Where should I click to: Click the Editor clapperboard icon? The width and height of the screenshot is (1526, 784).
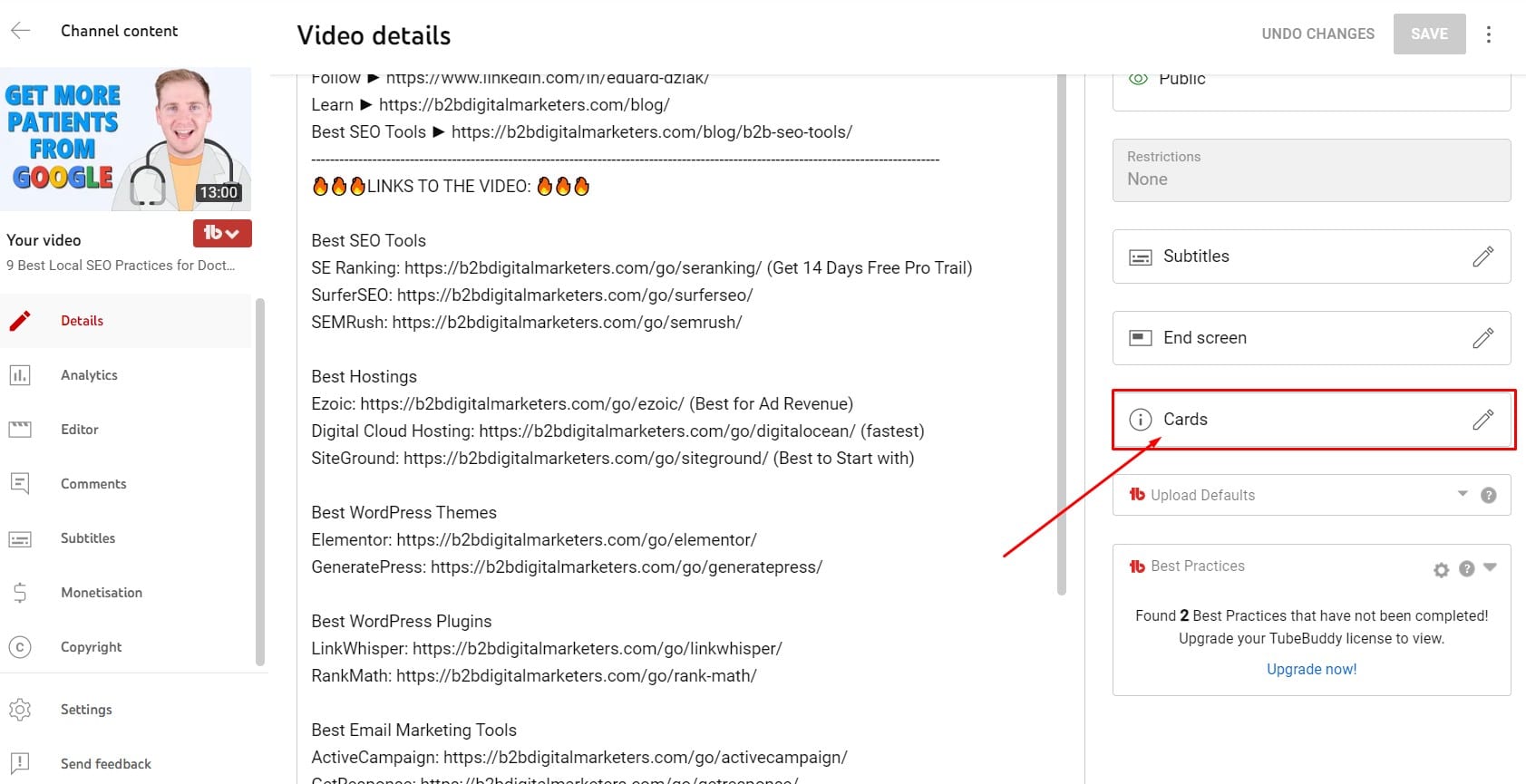click(x=20, y=430)
